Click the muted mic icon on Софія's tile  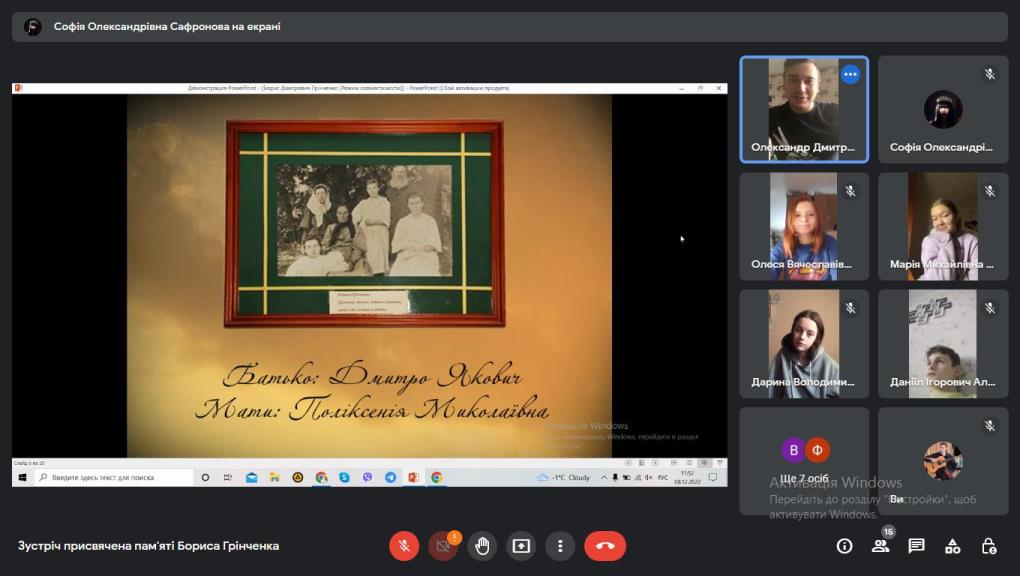pos(990,74)
